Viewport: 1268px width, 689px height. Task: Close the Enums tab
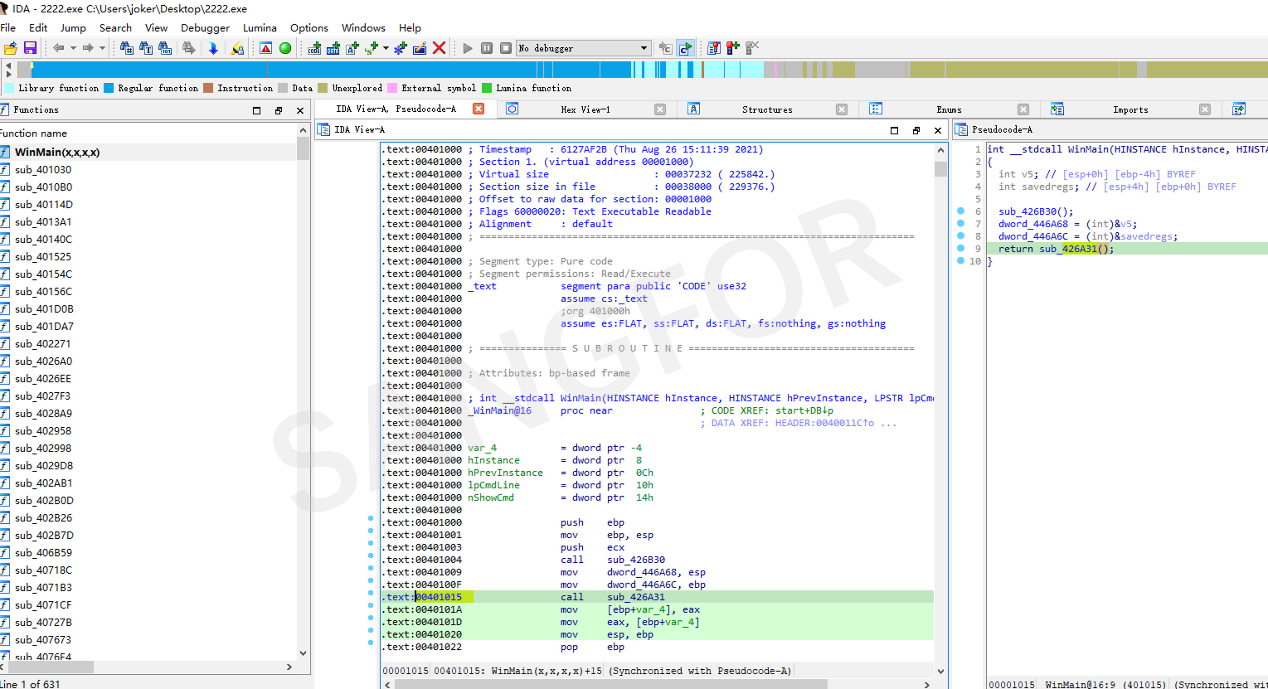pyautogui.click(x=1024, y=109)
